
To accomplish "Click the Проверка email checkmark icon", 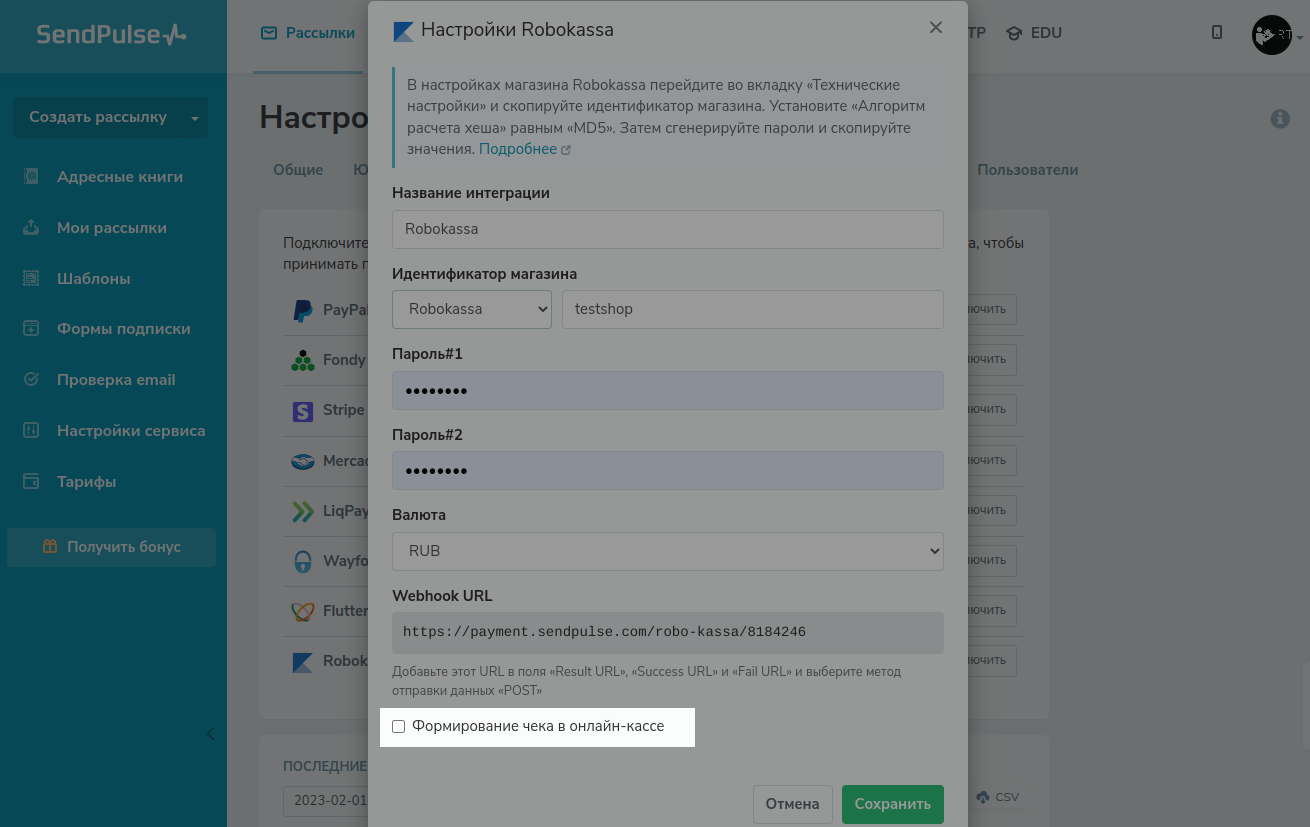I will coord(31,379).
